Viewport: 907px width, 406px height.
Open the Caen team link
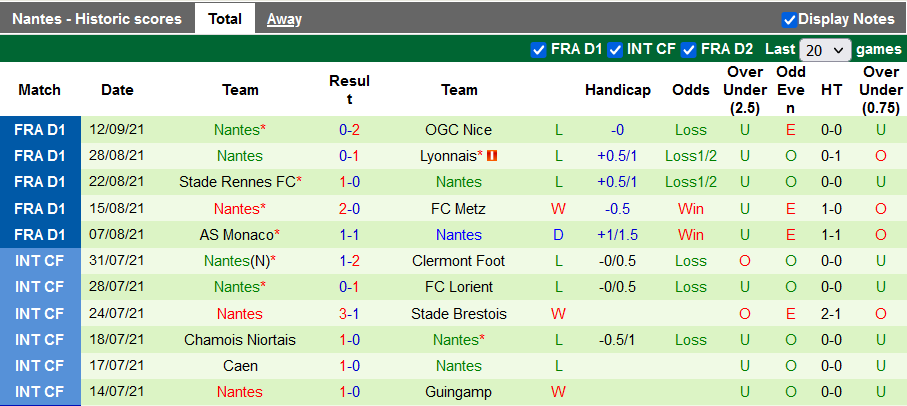[x=240, y=366]
